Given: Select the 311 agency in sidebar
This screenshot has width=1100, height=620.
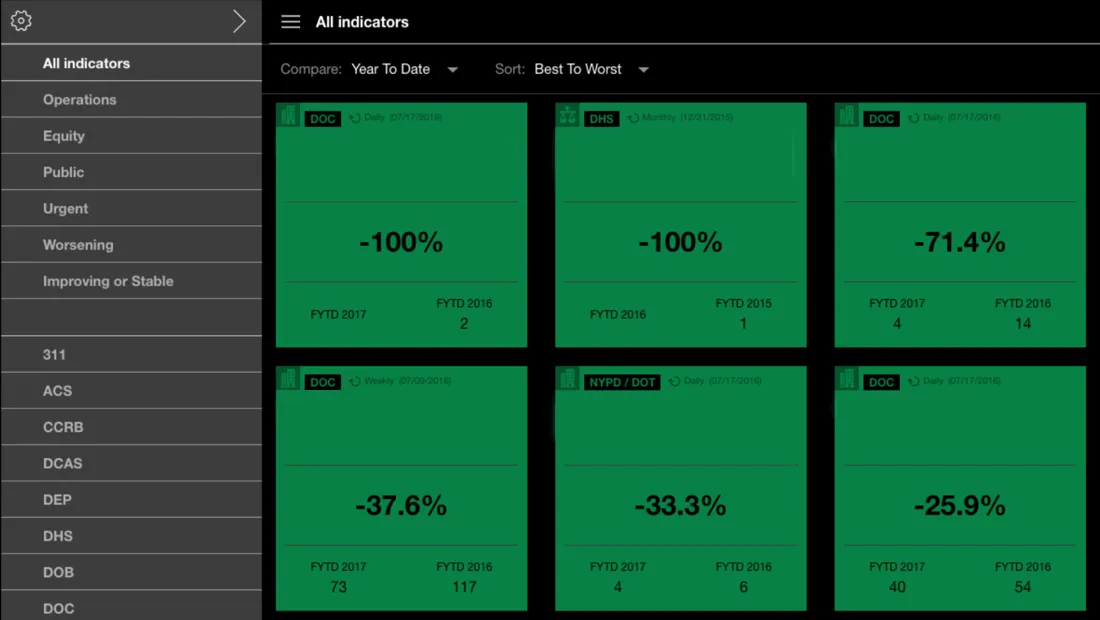Looking at the screenshot, I should pos(55,355).
